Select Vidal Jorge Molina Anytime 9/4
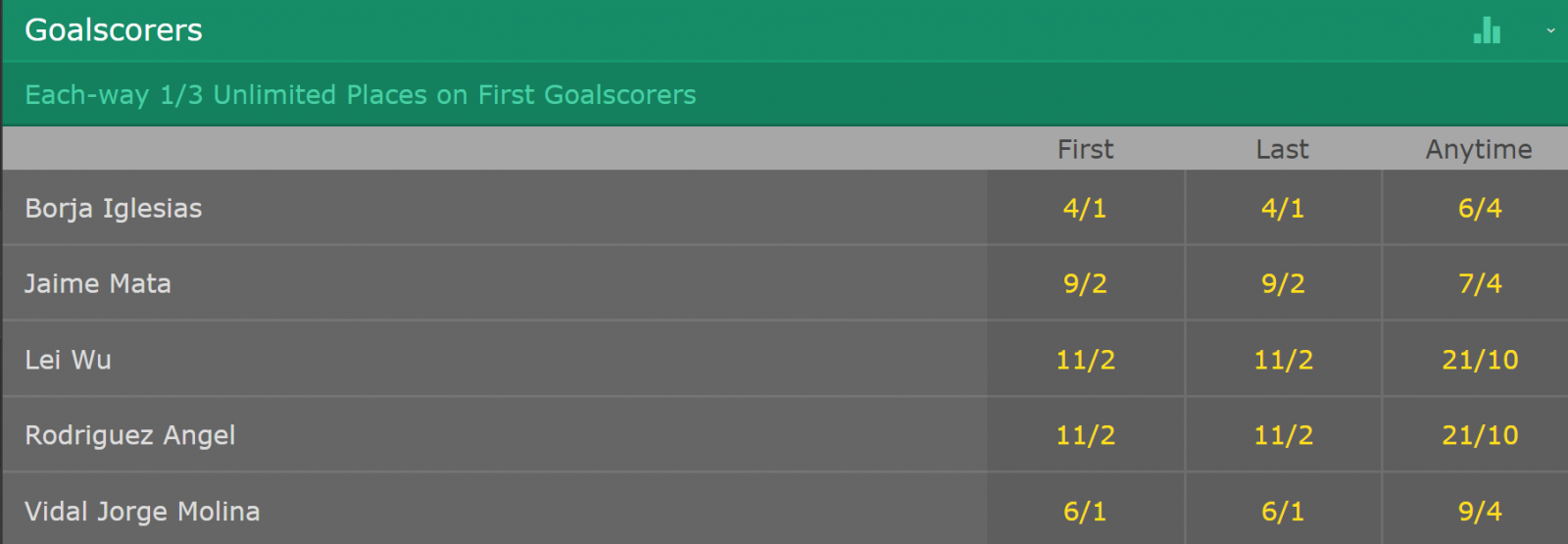Image resolution: width=1568 pixels, height=544 pixels. point(1480,510)
